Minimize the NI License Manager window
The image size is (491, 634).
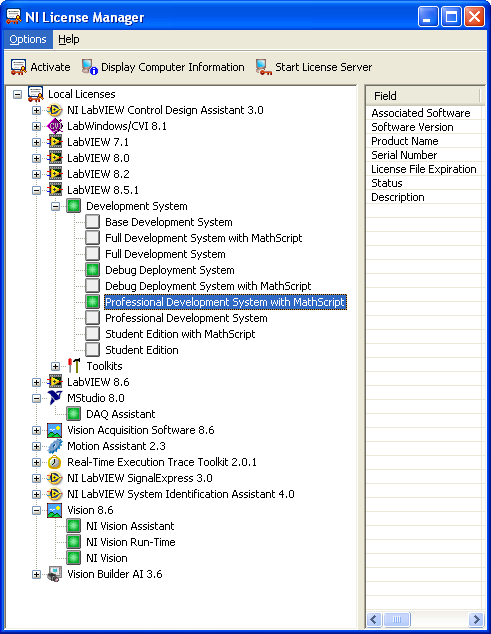pos(428,17)
